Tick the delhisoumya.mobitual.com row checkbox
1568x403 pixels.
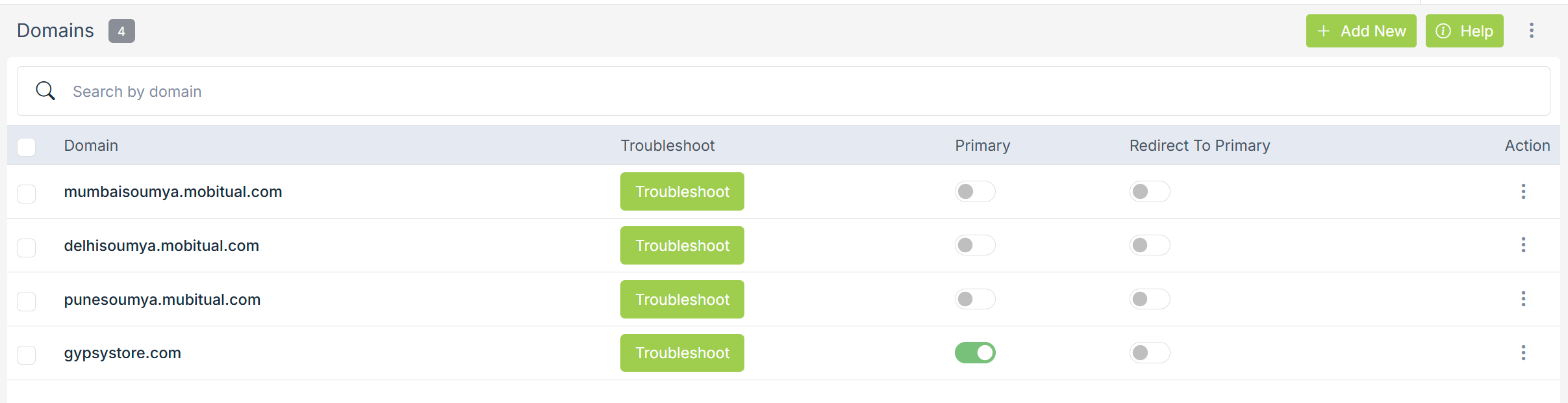click(27, 248)
